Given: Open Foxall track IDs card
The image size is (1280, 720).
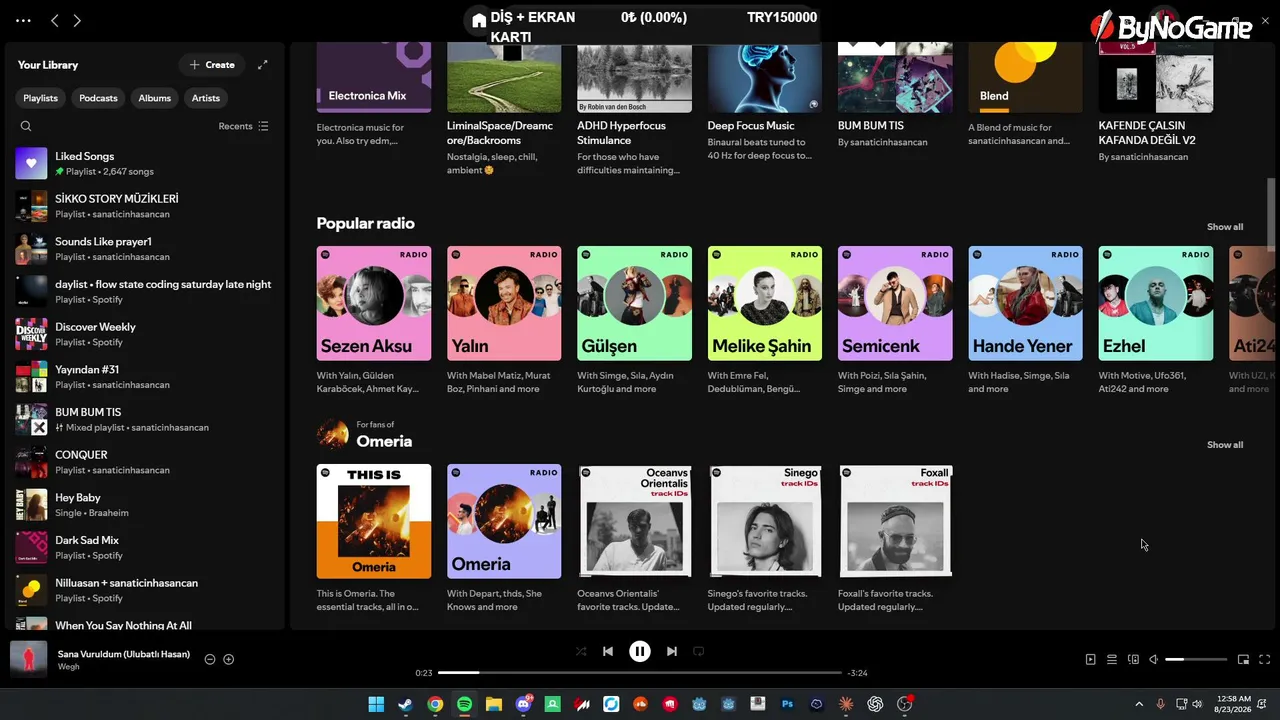Looking at the screenshot, I should point(895,538).
